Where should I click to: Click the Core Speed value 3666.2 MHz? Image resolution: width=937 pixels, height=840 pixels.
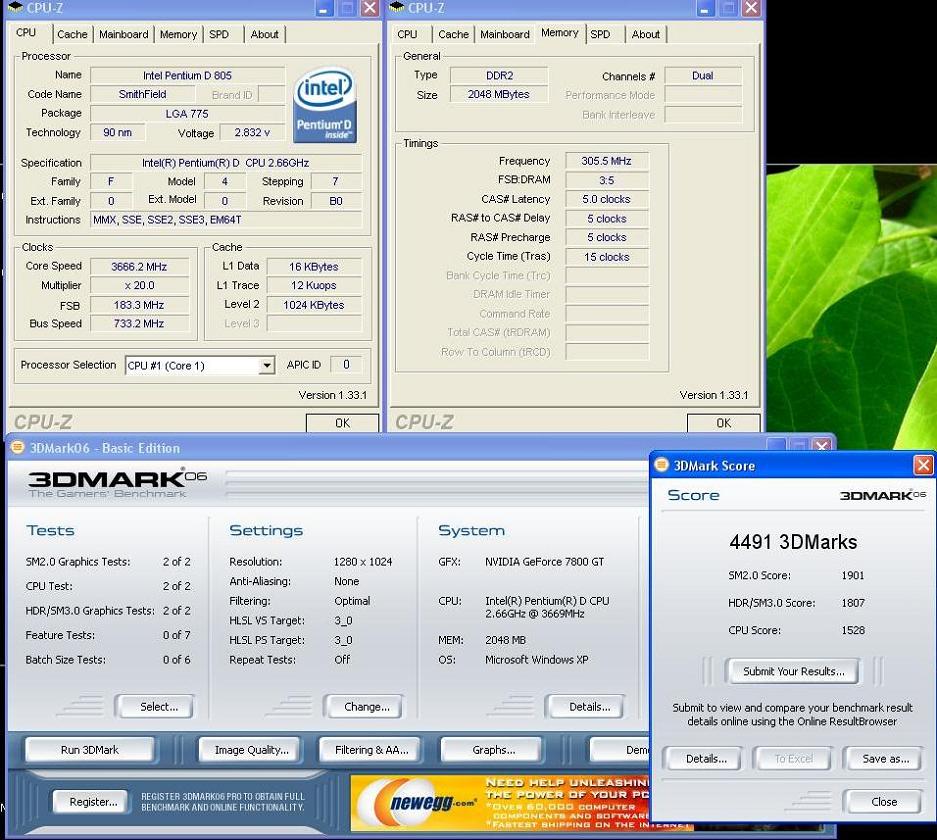139,266
